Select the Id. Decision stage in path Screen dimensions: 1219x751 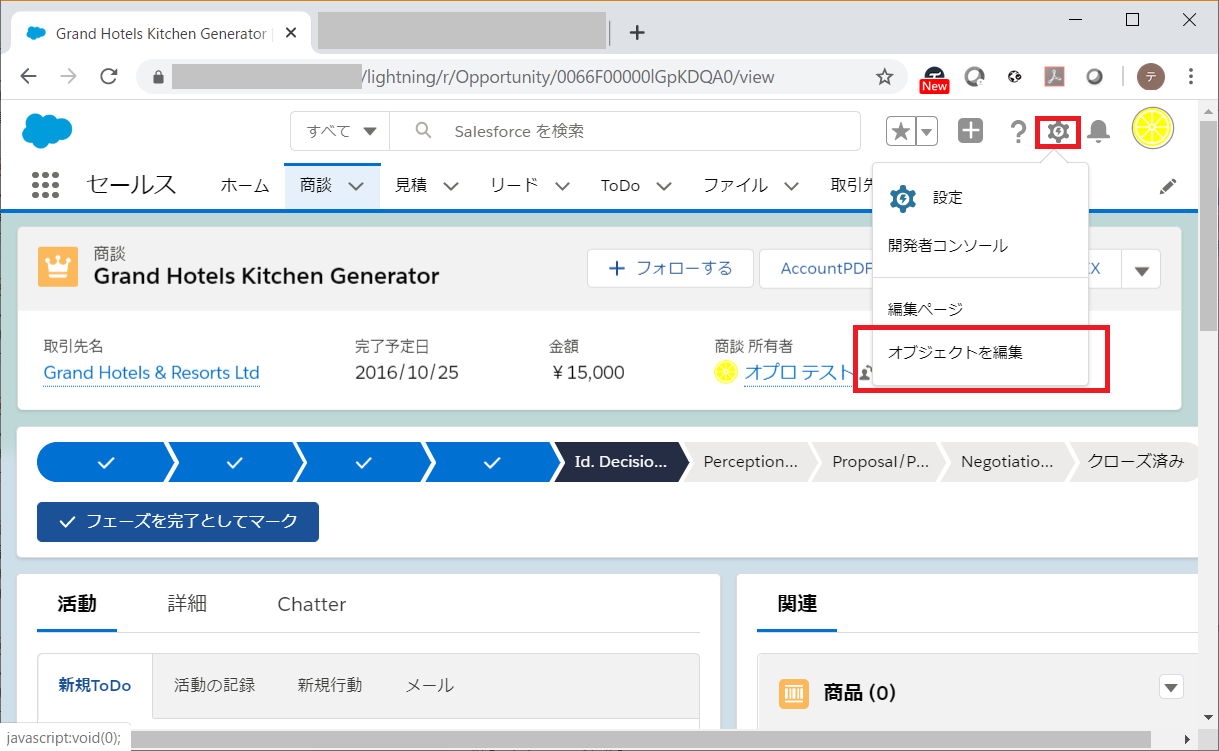pos(620,462)
